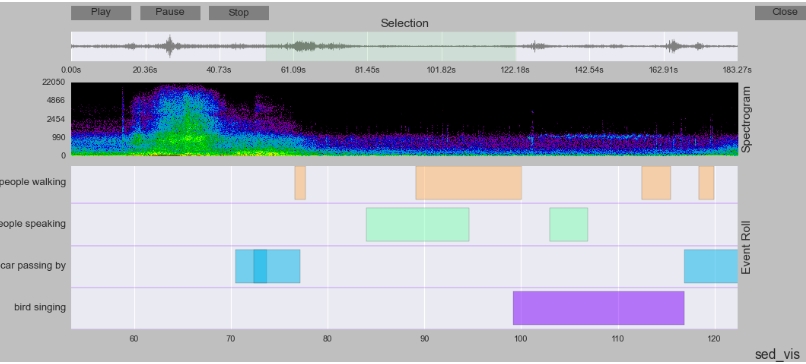
Task: Click the waveform burst near 162.91s
Action: pyautogui.click(x=672, y=46)
